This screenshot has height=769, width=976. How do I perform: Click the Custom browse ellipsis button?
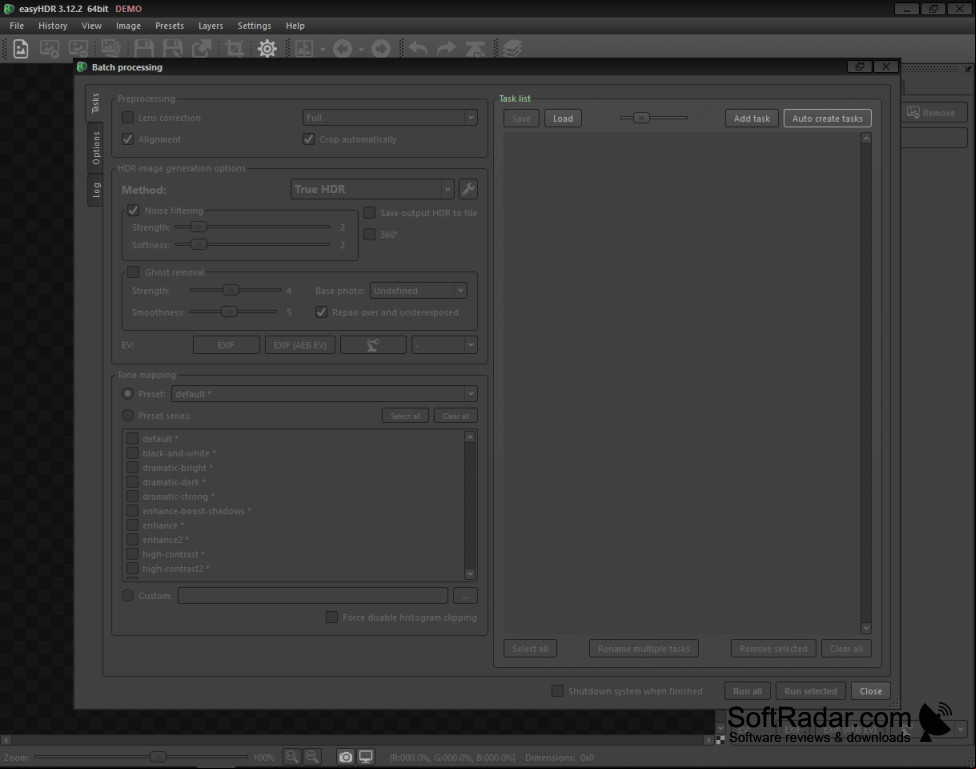(465, 596)
